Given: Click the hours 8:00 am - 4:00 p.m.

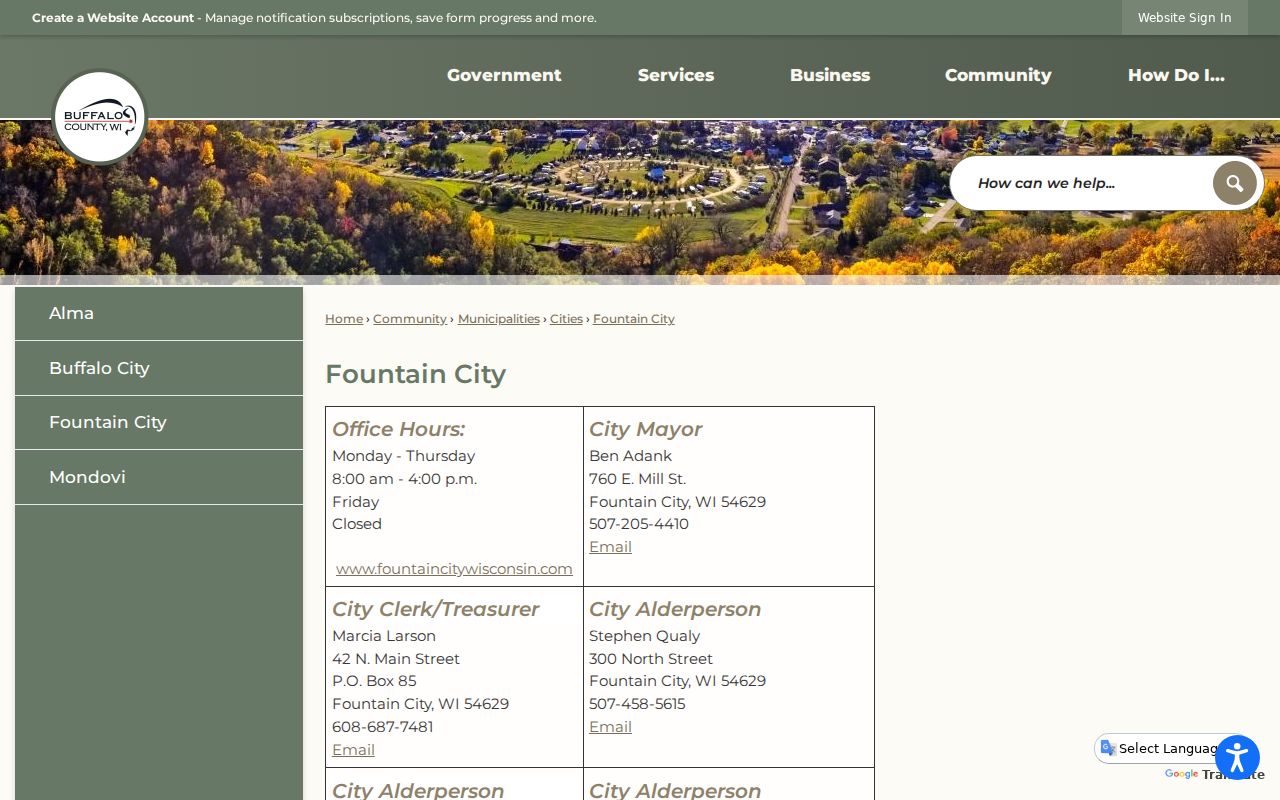Looking at the screenshot, I should click(404, 478).
